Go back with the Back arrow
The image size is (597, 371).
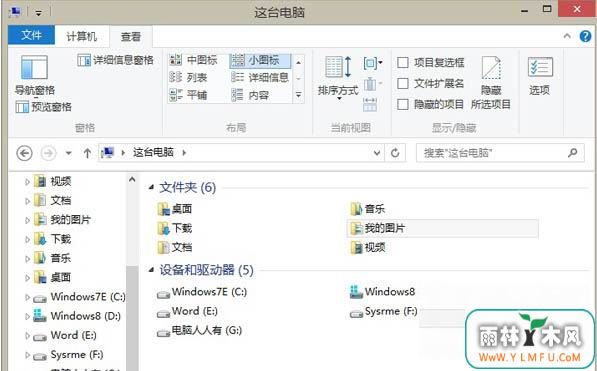pos(24,154)
